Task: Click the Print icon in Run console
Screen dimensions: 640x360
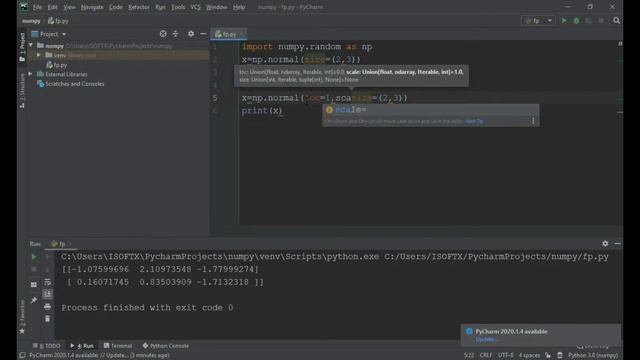Action: 47,307
